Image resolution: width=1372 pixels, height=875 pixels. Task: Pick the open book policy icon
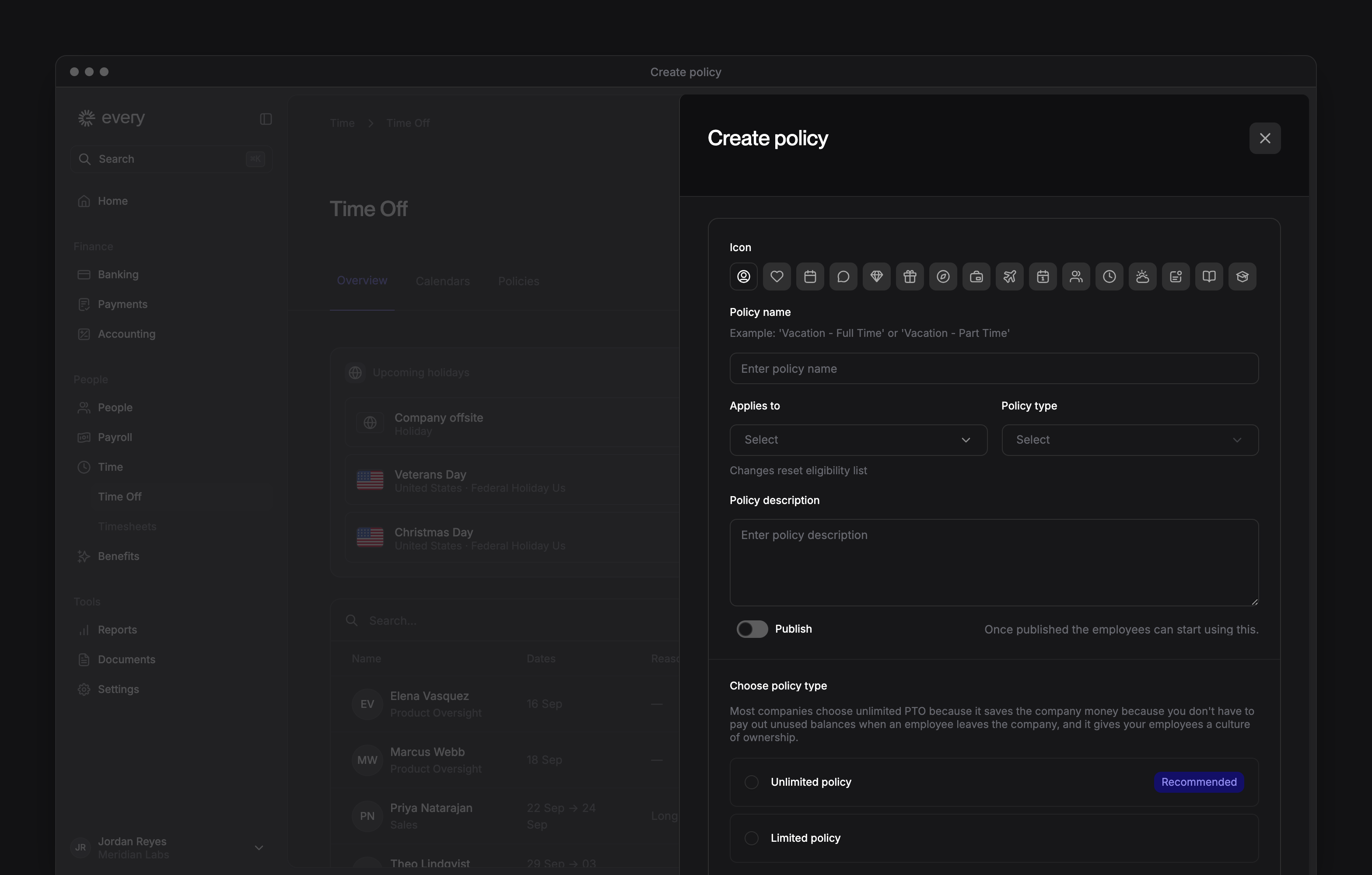[1209, 276]
